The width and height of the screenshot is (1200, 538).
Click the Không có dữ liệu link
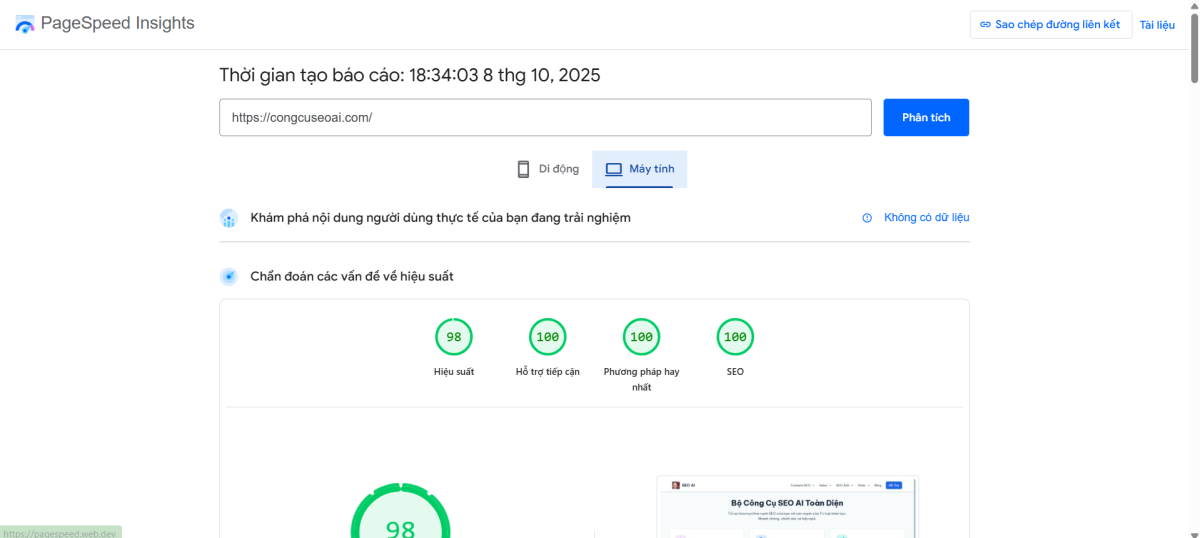[x=926, y=218]
